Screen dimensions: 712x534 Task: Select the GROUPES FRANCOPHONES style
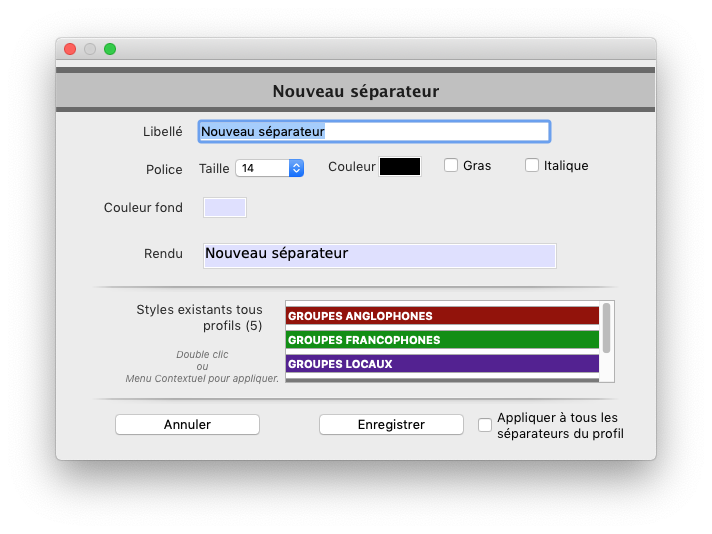(x=442, y=340)
